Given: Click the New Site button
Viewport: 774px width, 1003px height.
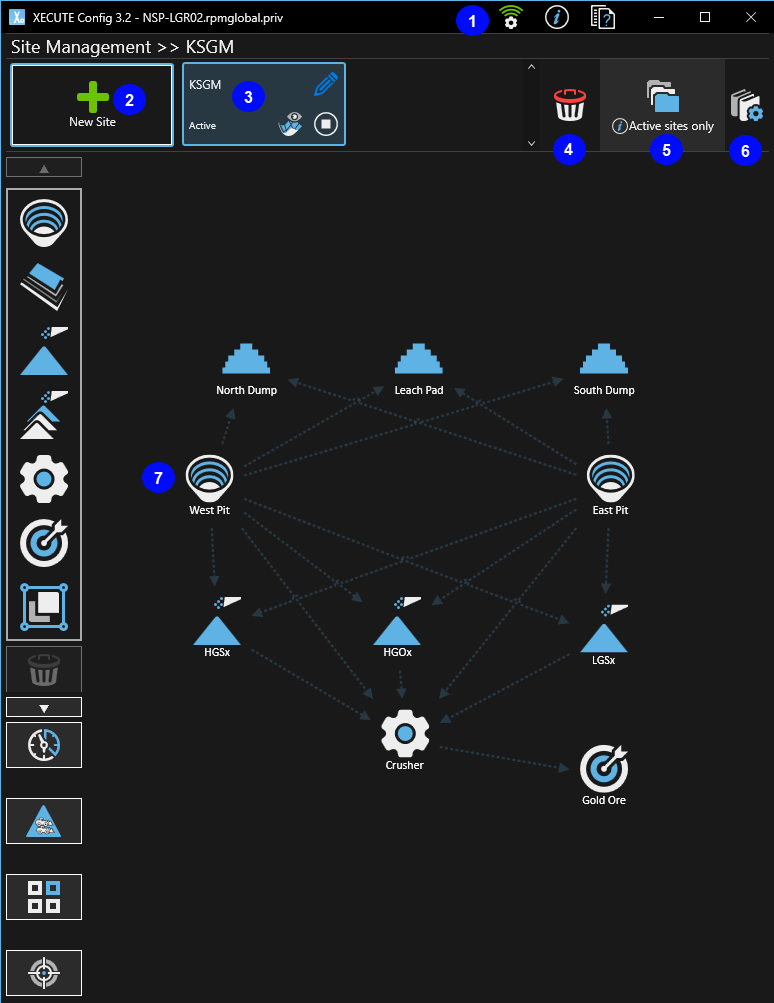Looking at the screenshot, I should tap(92, 105).
